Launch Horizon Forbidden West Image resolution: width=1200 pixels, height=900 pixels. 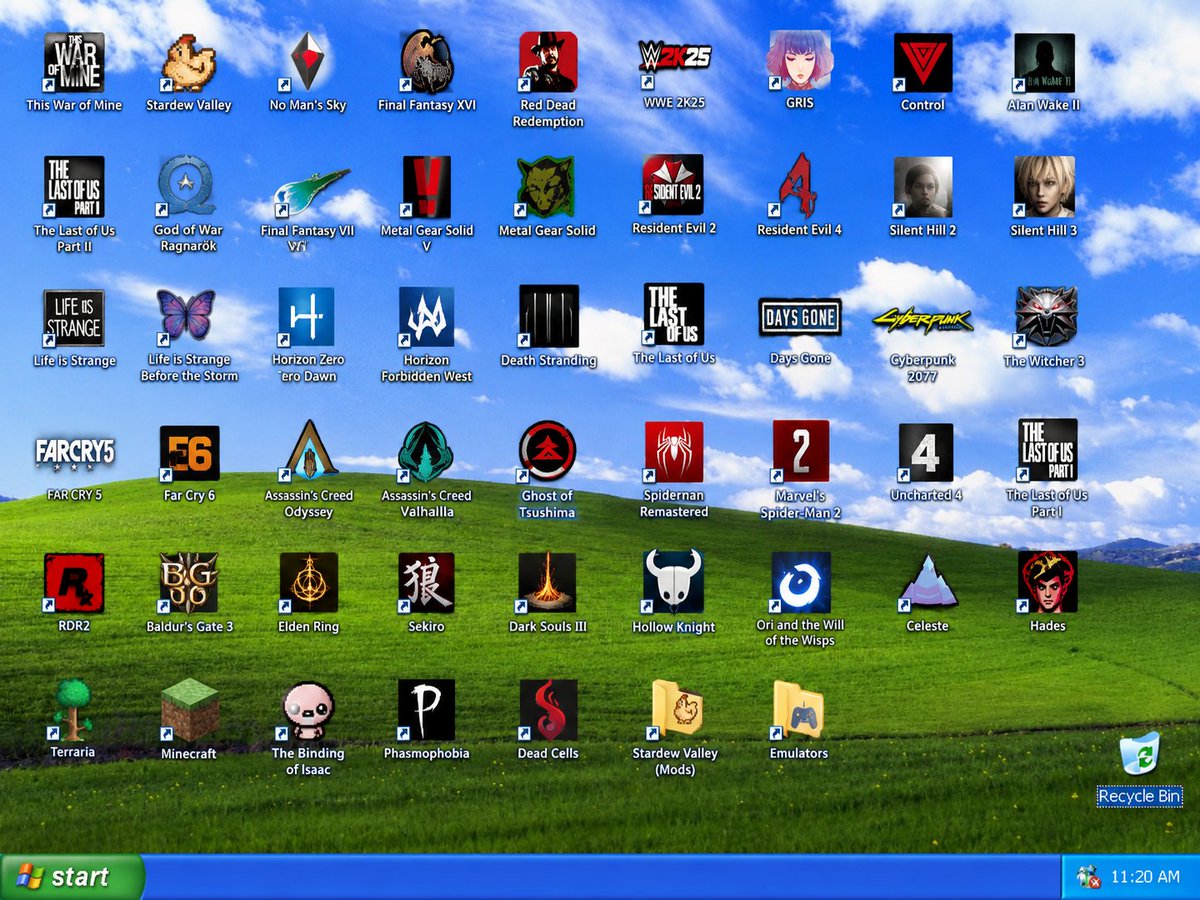point(427,317)
